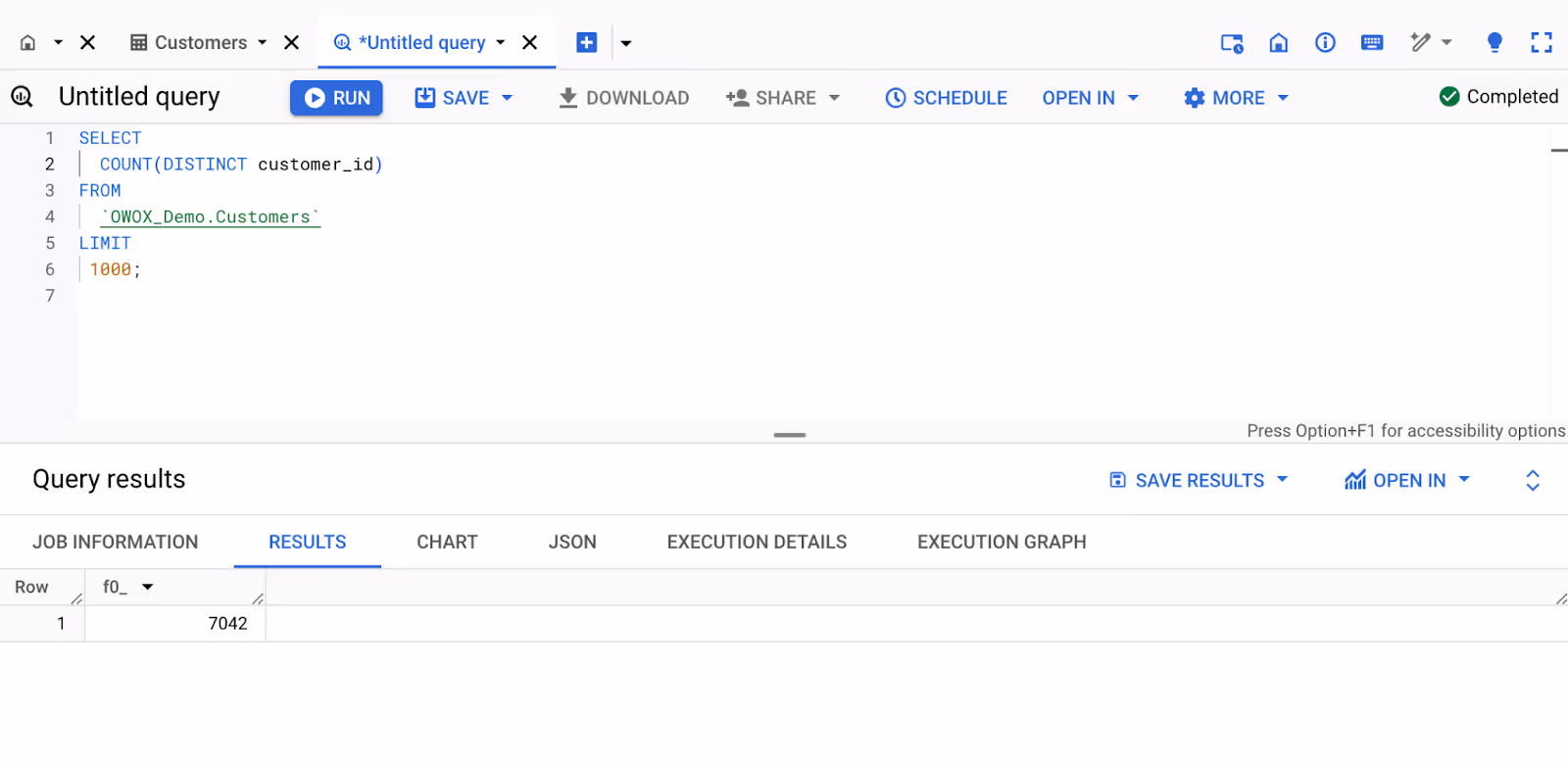Switch to EXECUTION GRAPH tab
Image resolution: width=1568 pixels, height=762 pixels.
pos(1002,542)
